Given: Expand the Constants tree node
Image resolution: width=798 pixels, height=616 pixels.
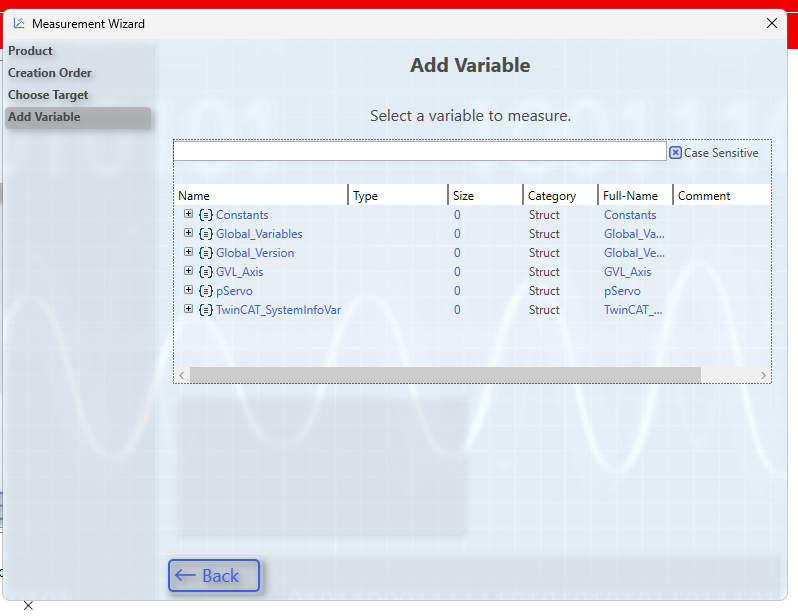Looking at the screenshot, I should coord(188,214).
